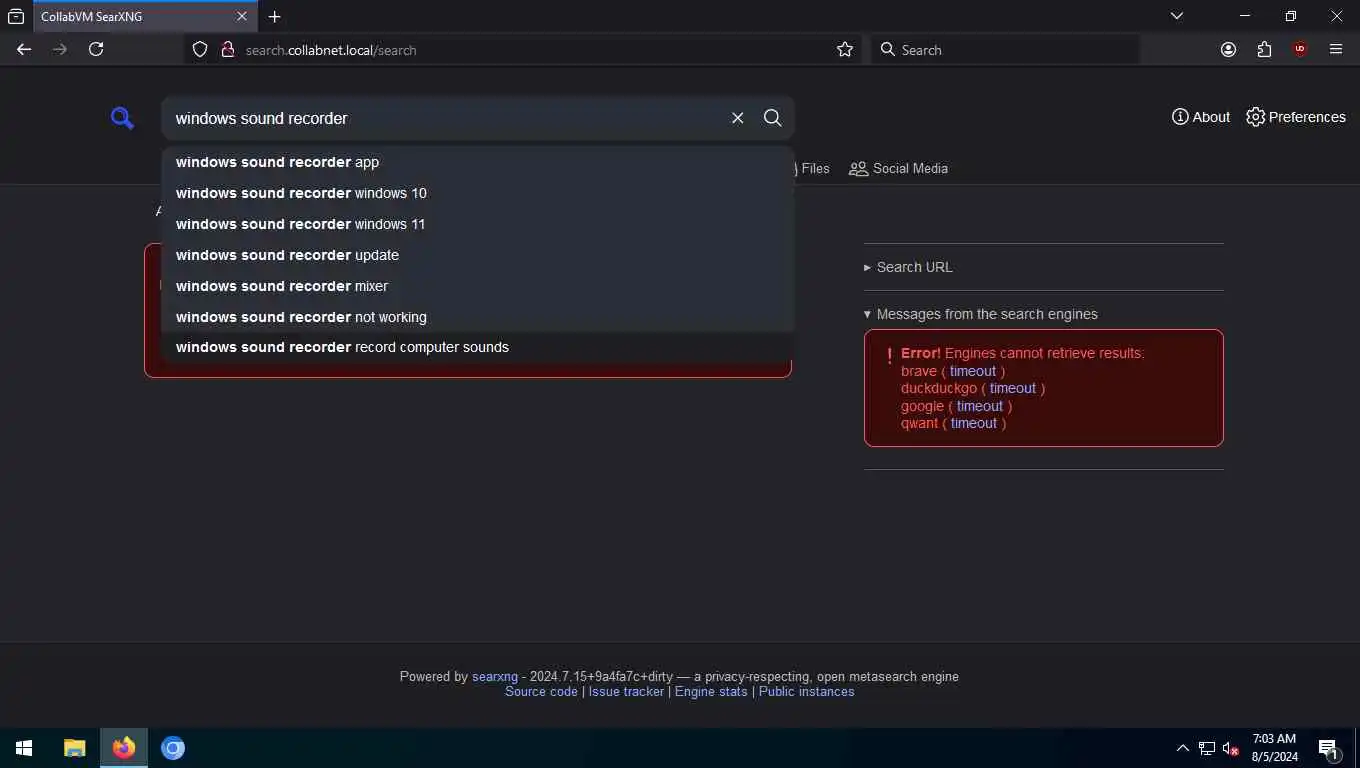Click the google timeout link

tap(980, 406)
